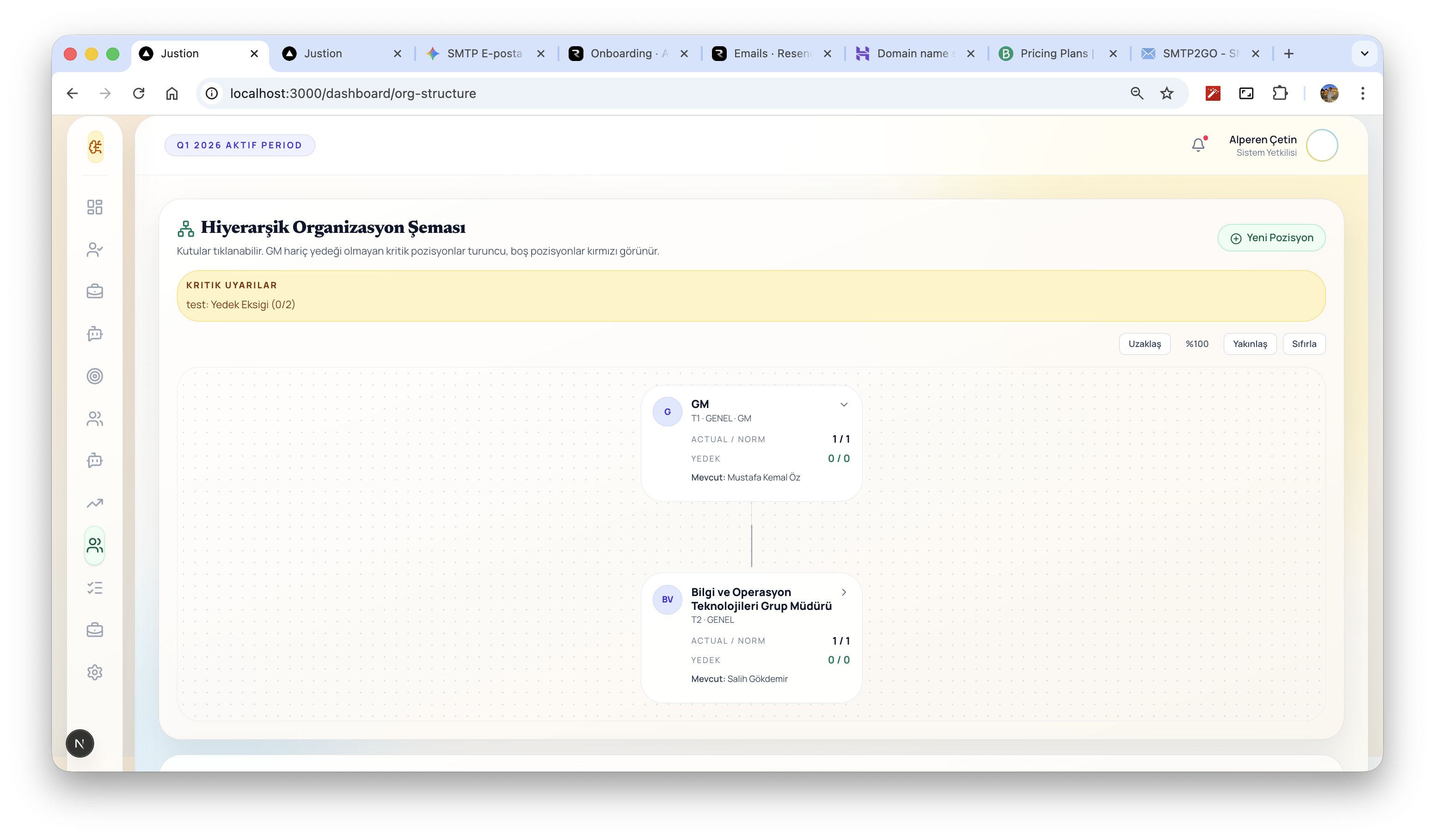Close the SMTP E-posta tab
The height and width of the screenshot is (840, 1435).
(x=541, y=54)
